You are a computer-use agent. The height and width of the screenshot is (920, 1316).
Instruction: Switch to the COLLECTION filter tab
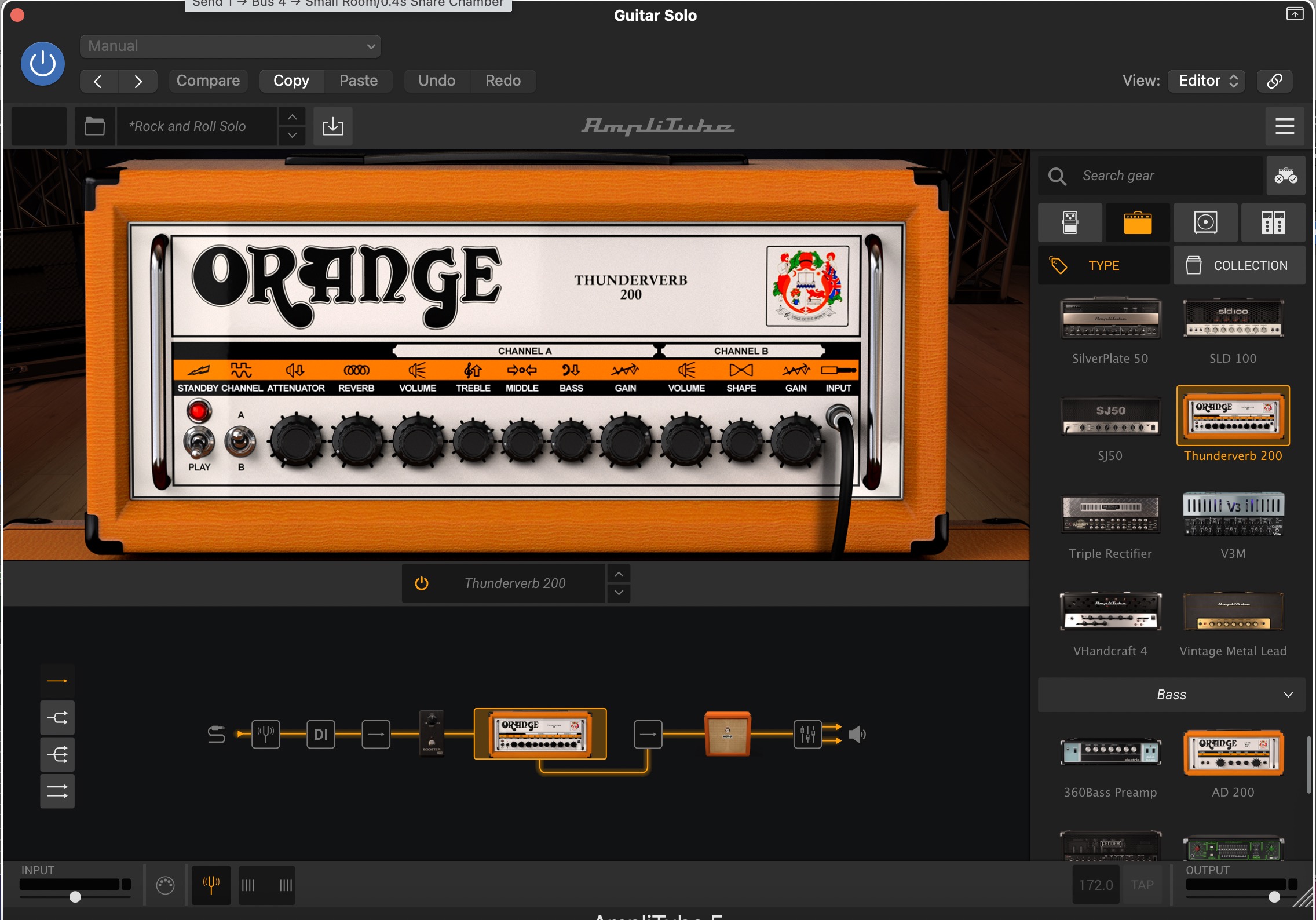[1239, 265]
